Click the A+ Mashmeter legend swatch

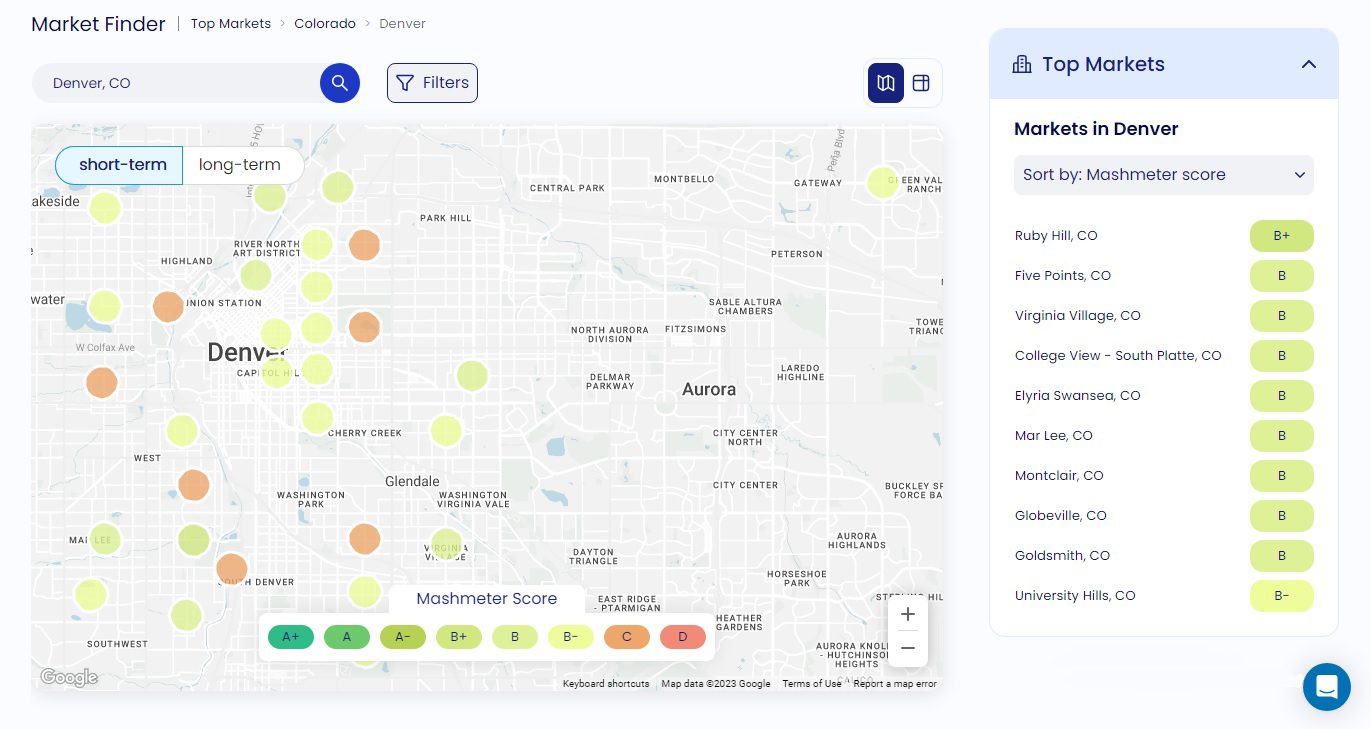(x=291, y=637)
